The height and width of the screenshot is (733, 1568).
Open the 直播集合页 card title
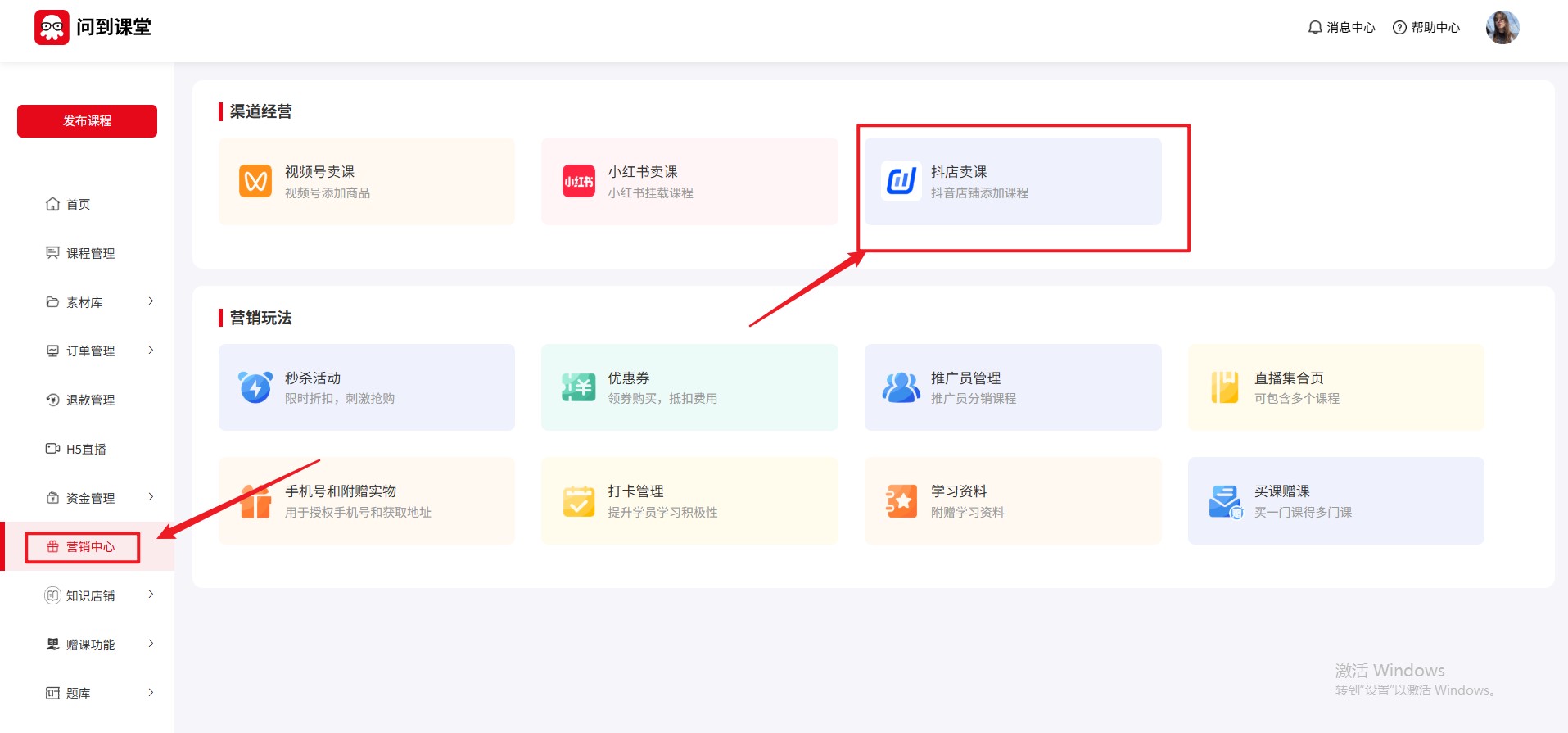[1289, 378]
